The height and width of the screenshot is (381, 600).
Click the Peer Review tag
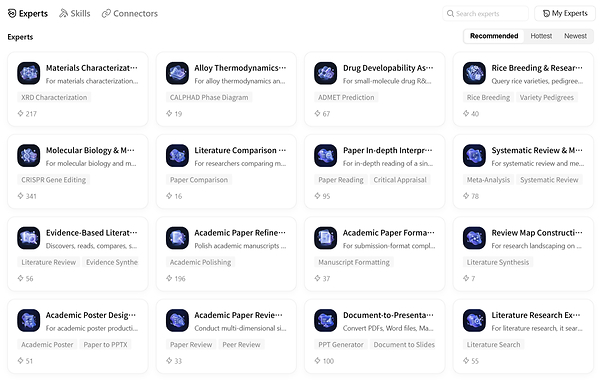pos(241,344)
